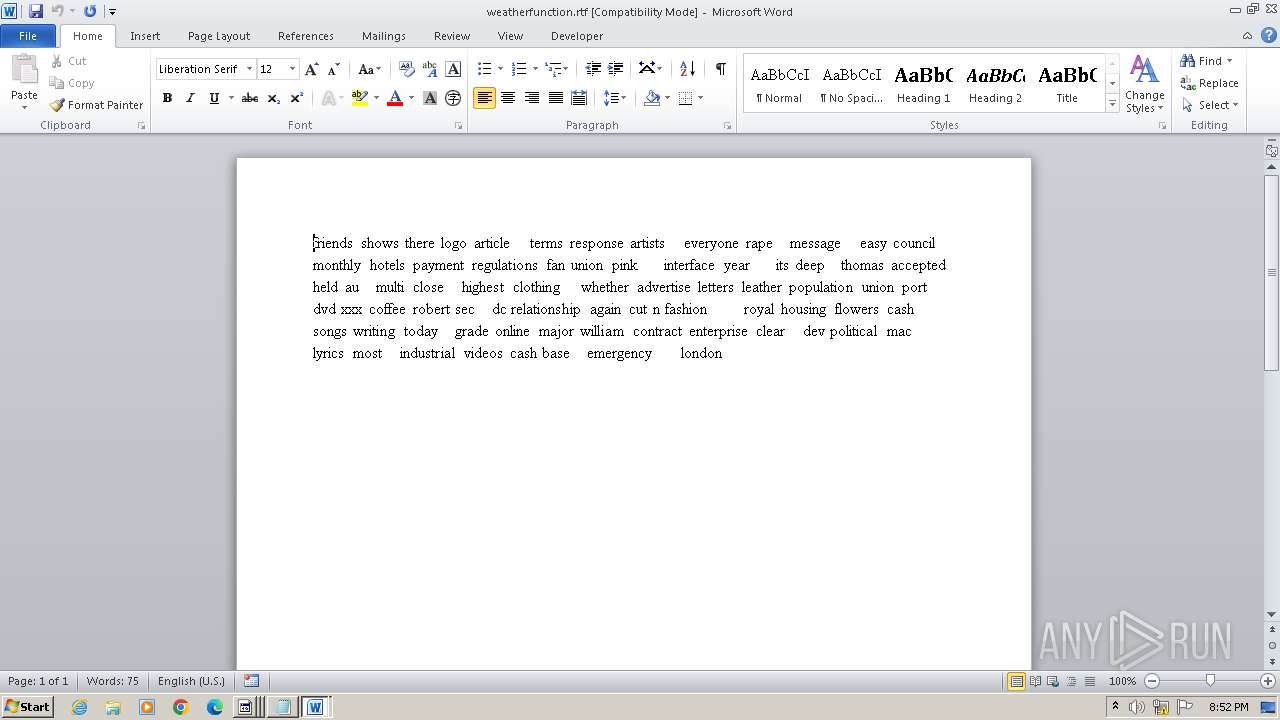Image resolution: width=1280 pixels, height=720 pixels.
Task: Switch to the Mailings tab
Action: pyautogui.click(x=384, y=36)
